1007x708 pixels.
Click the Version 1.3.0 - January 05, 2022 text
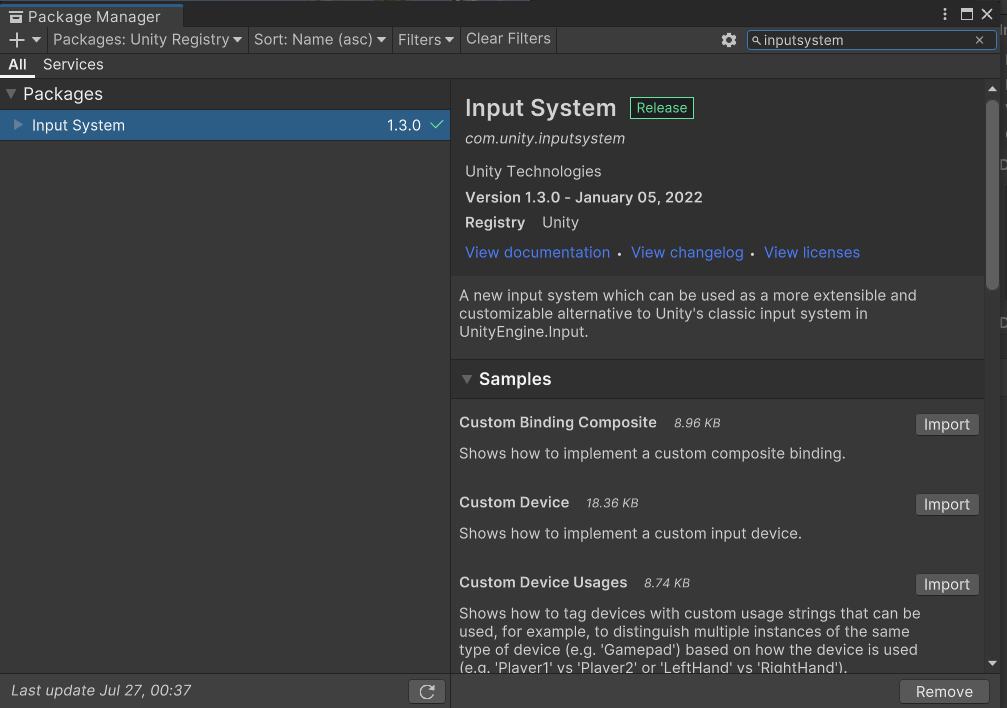[x=584, y=197]
